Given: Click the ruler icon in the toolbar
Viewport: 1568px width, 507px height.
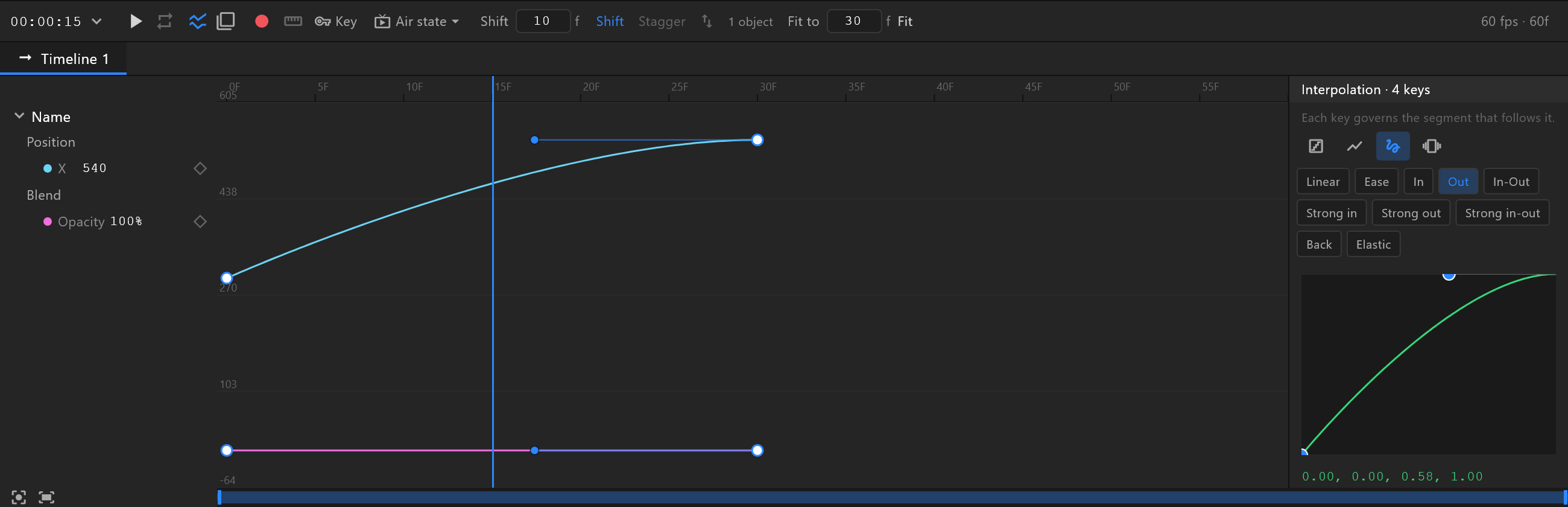Looking at the screenshot, I should pyautogui.click(x=292, y=21).
